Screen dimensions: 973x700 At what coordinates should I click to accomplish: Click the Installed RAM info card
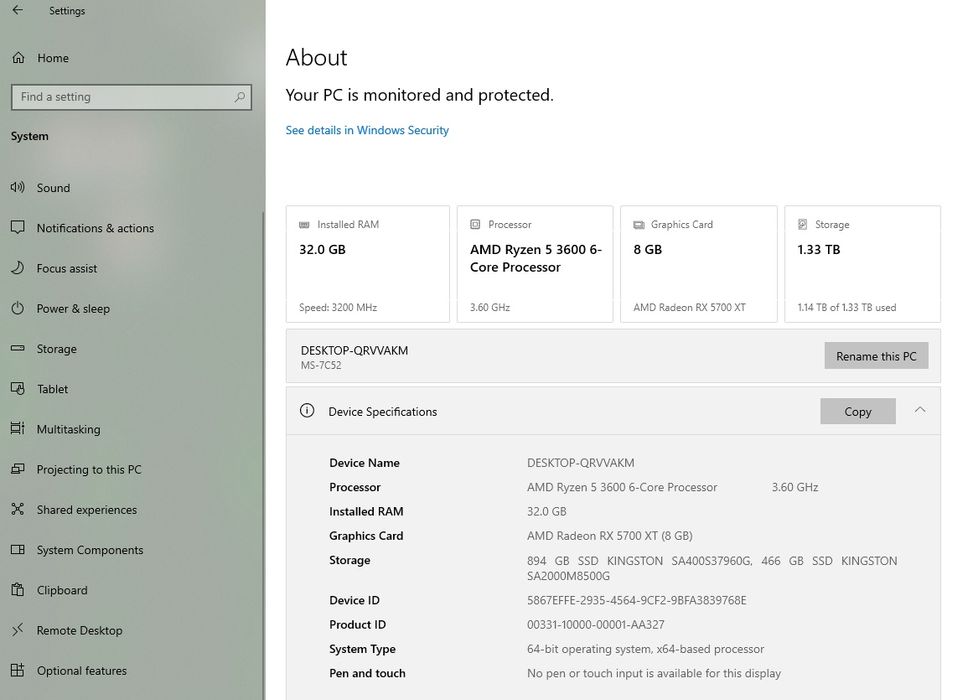pos(367,264)
